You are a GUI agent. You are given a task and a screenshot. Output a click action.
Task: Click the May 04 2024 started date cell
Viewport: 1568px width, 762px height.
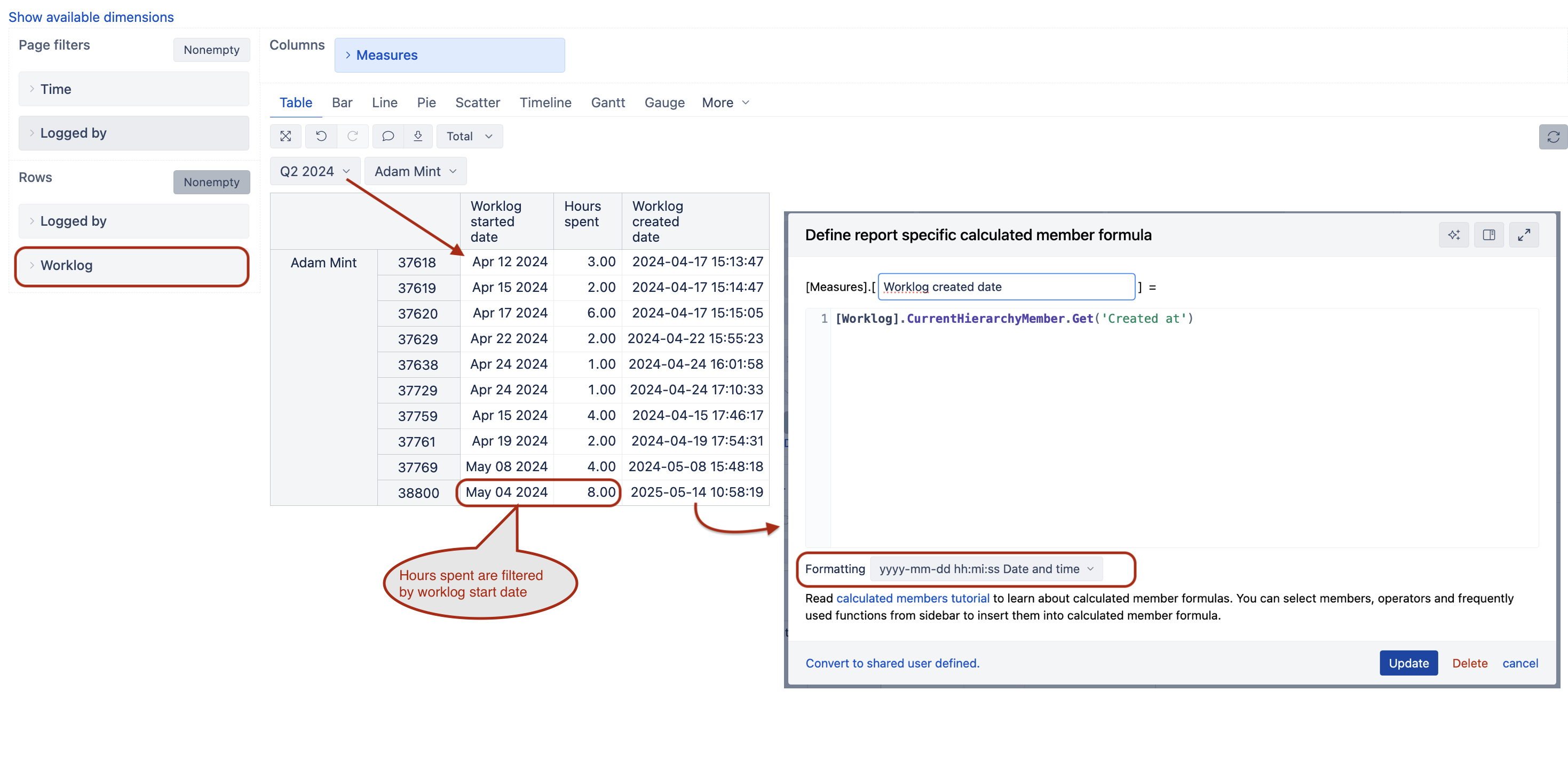[506, 493]
